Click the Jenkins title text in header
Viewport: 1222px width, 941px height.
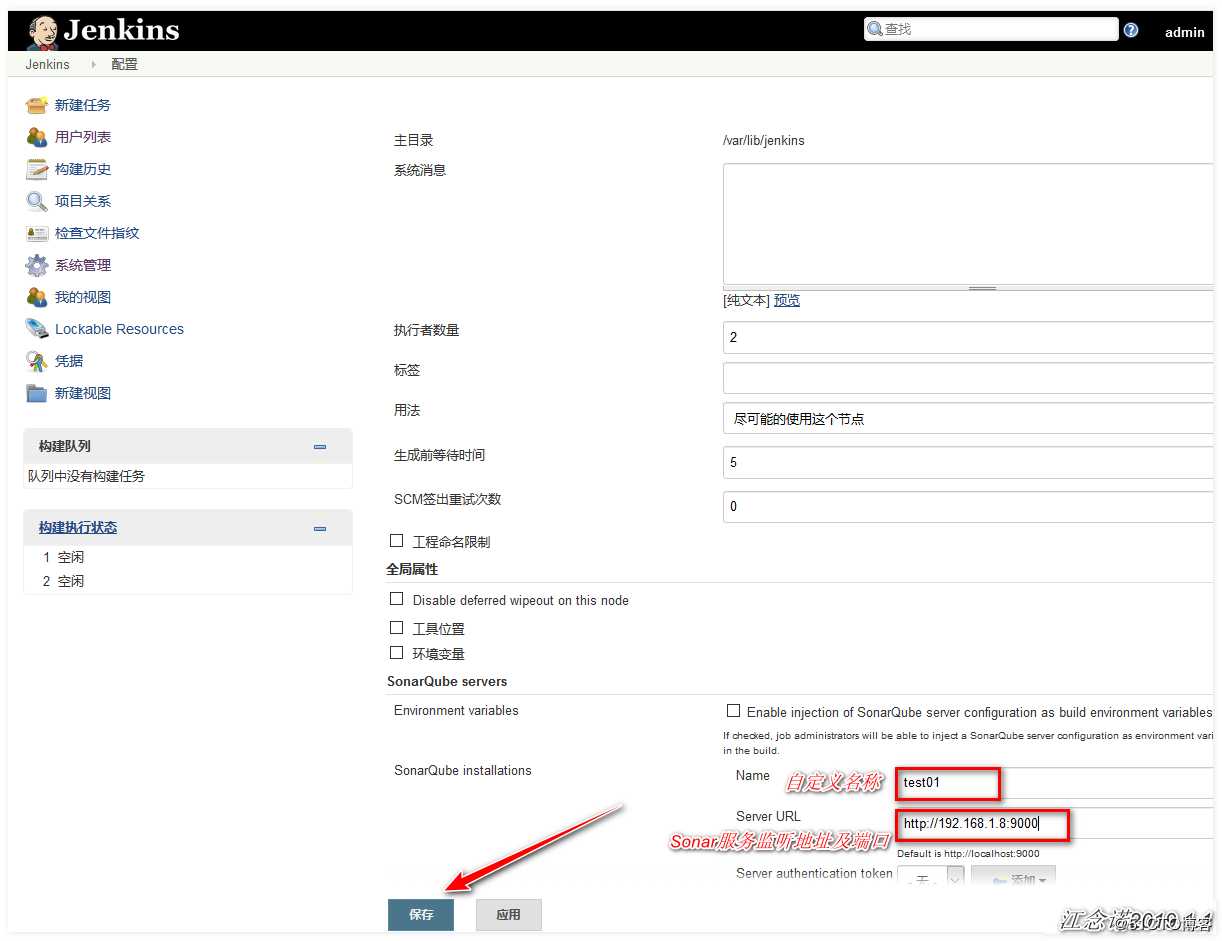[x=121, y=31]
